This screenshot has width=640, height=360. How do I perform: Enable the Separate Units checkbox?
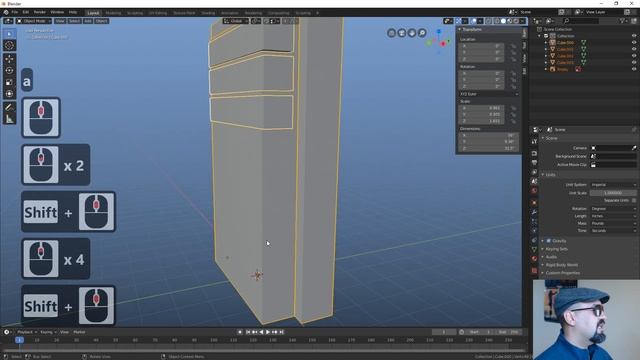coord(634,200)
